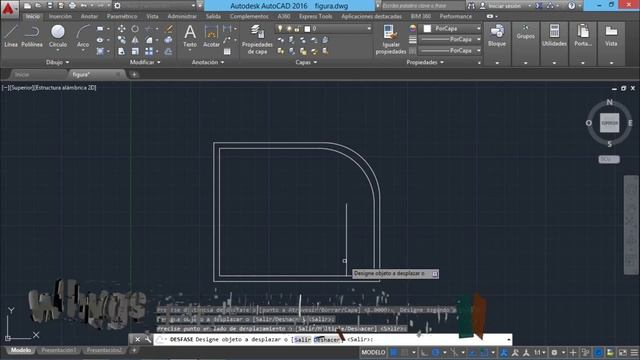The height and width of the screenshot is (360, 640).
Task: Open the AutoCAD application menu button
Action: tap(9, 9)
